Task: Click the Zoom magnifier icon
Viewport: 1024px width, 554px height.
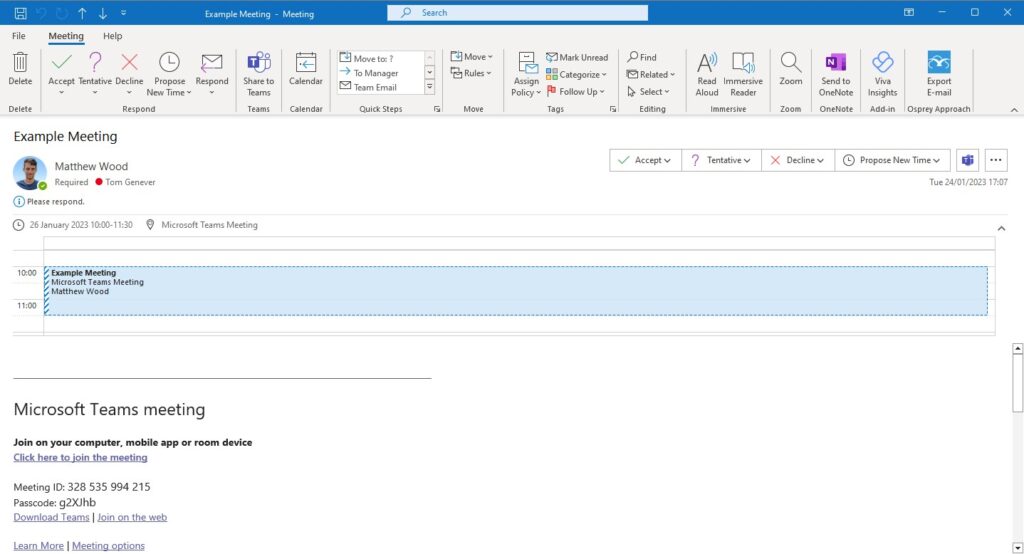Action: 790,63
